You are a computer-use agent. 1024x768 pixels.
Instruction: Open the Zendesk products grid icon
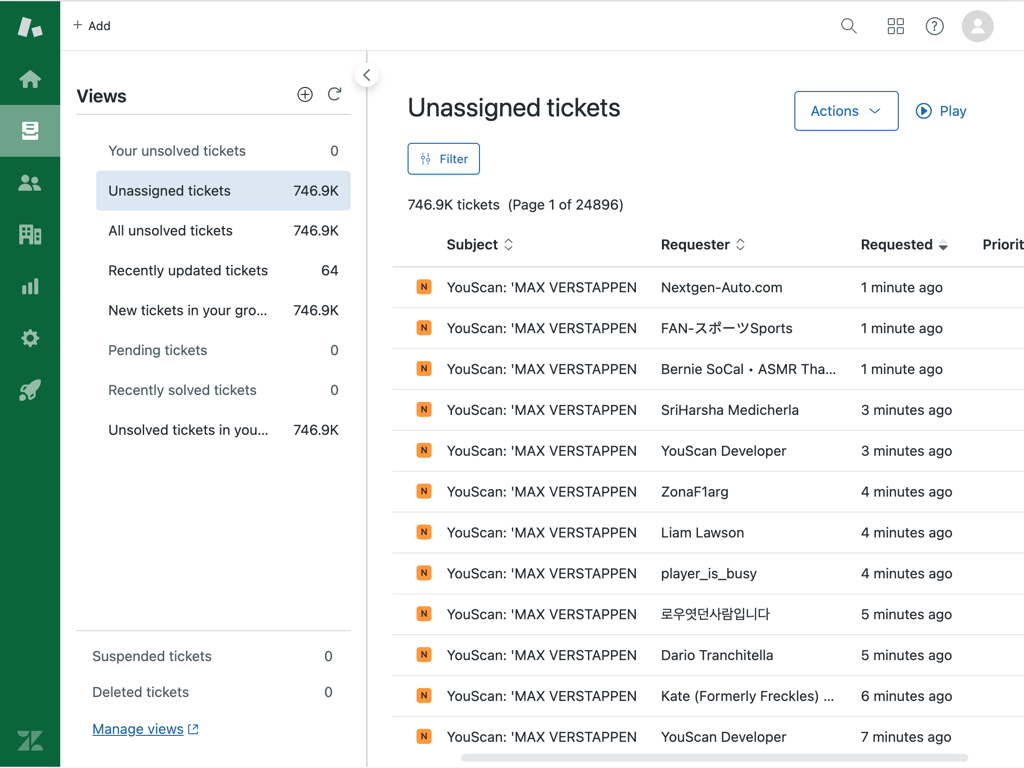point(895,26)
